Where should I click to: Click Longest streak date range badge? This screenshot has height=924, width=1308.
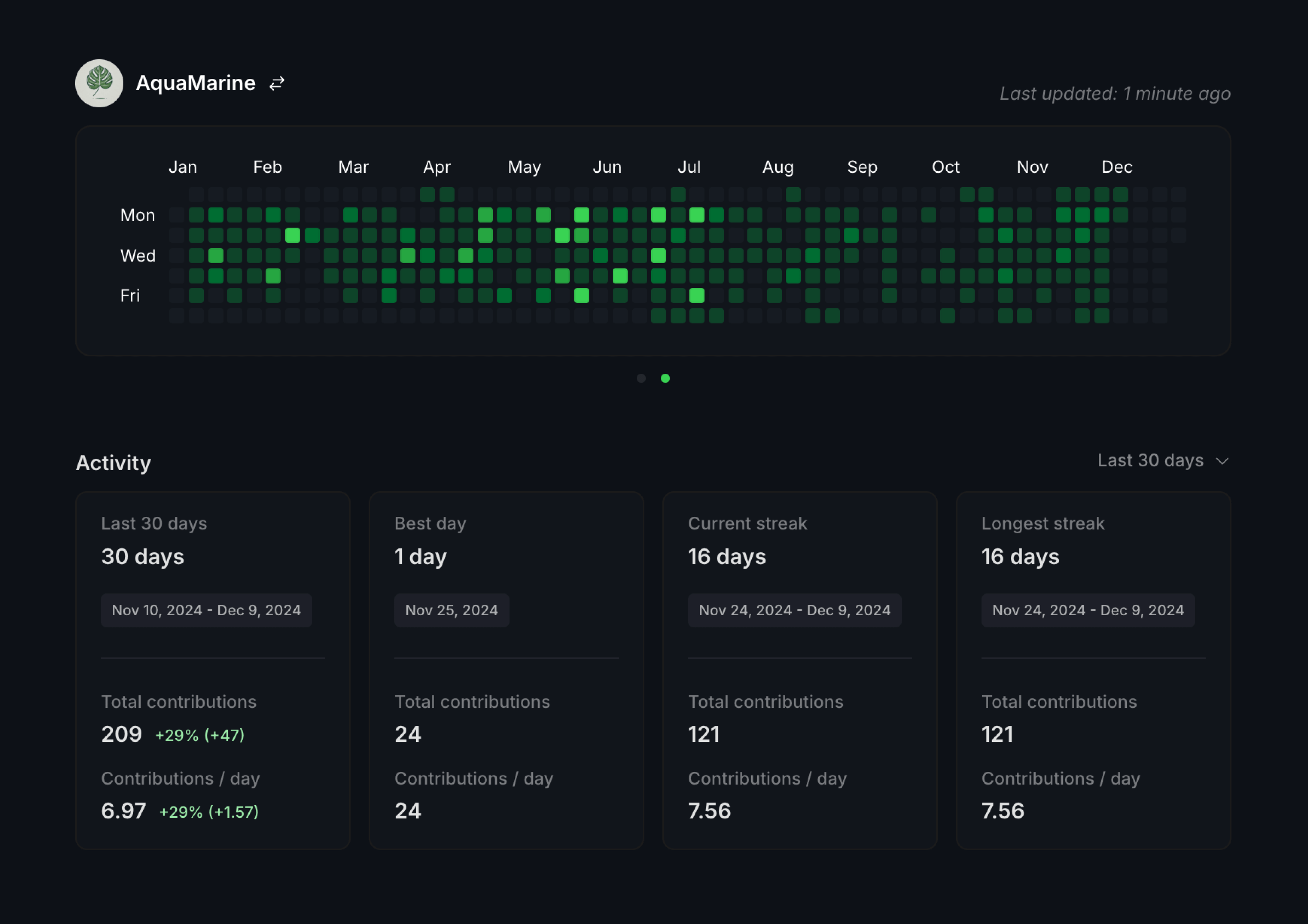(x=1088, y=610)
